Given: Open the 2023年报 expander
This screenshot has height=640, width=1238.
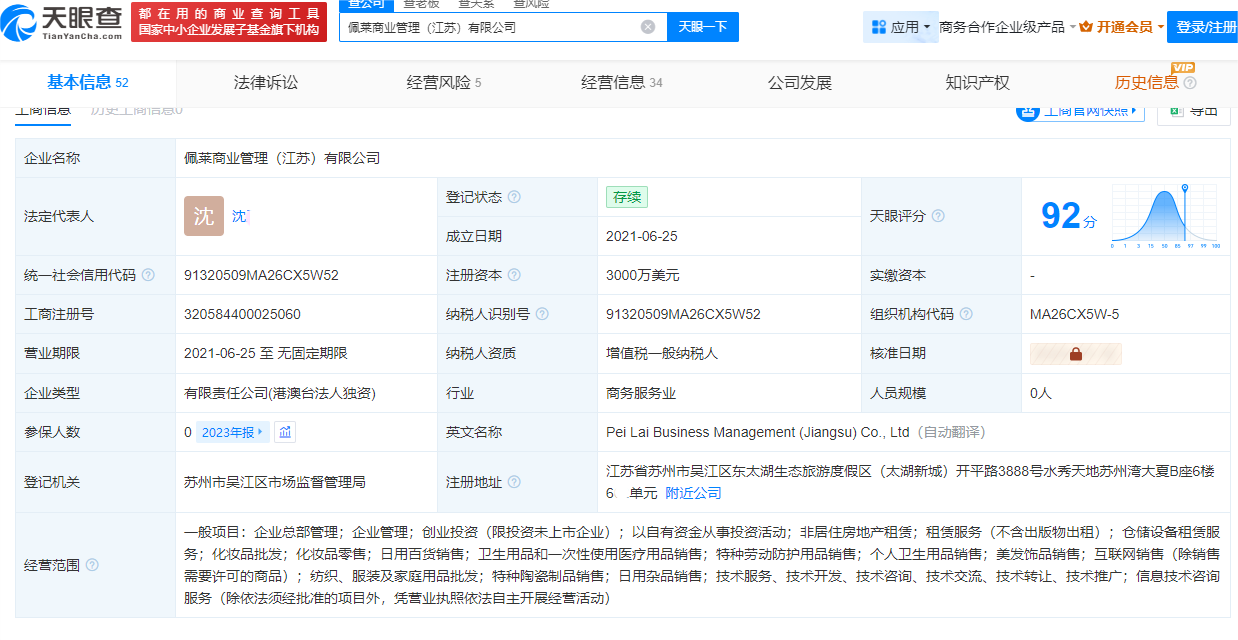Looking at the screenshot, I should click(x=233, y=432).
